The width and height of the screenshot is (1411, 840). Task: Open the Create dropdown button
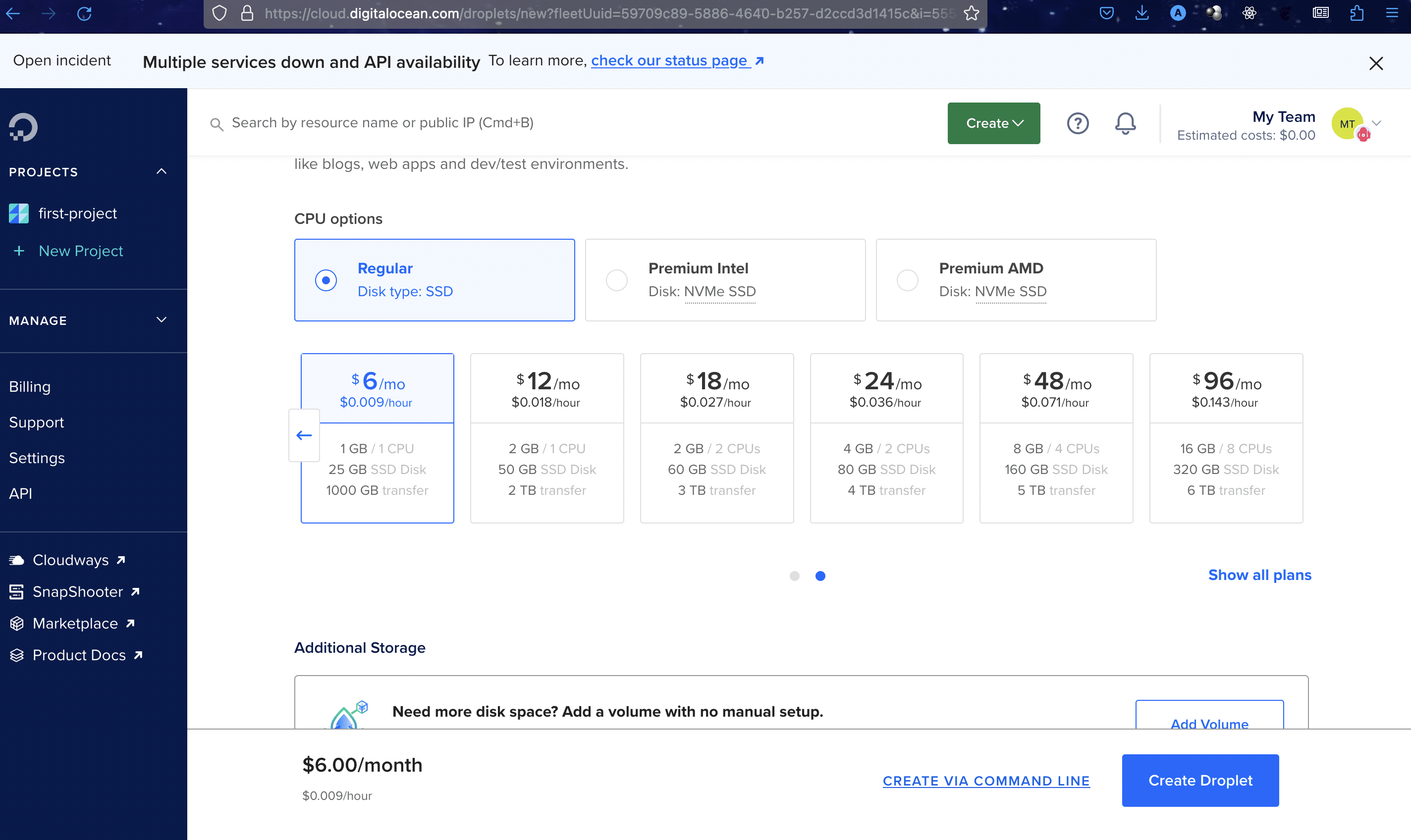994,123
